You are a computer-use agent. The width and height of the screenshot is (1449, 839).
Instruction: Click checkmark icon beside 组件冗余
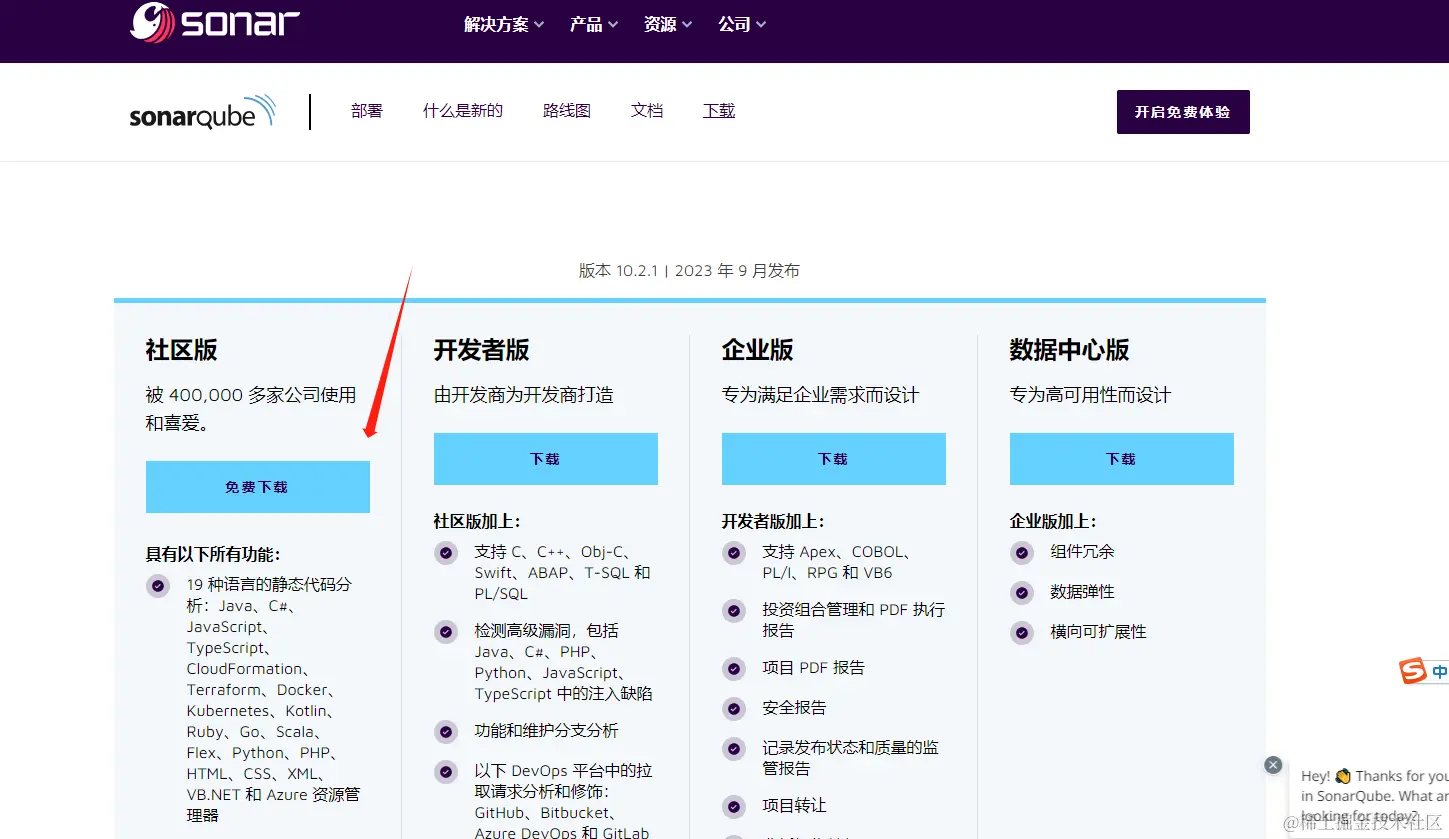(1022, 552)
